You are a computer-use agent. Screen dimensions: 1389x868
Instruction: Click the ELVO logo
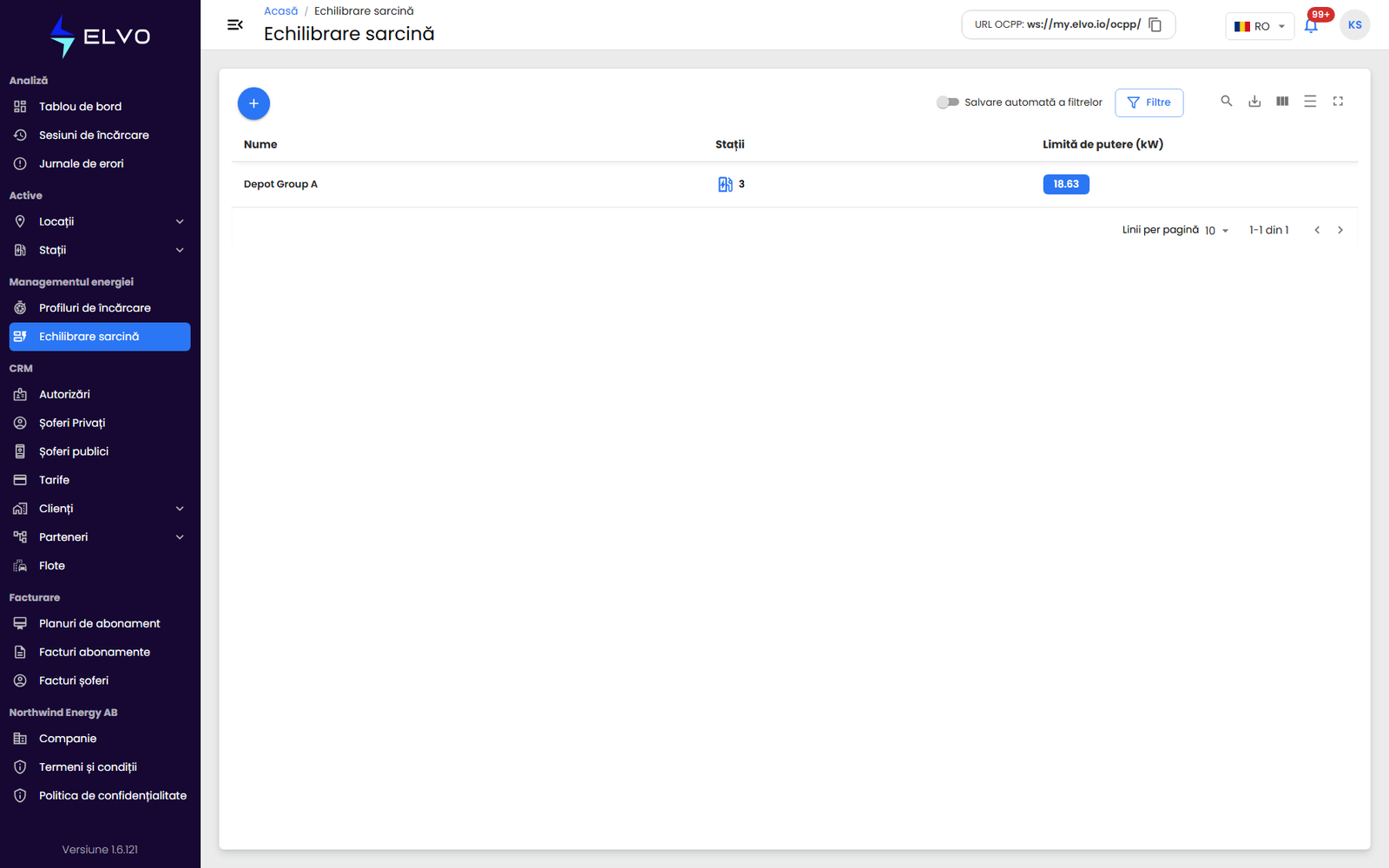[x=100, y=36]
